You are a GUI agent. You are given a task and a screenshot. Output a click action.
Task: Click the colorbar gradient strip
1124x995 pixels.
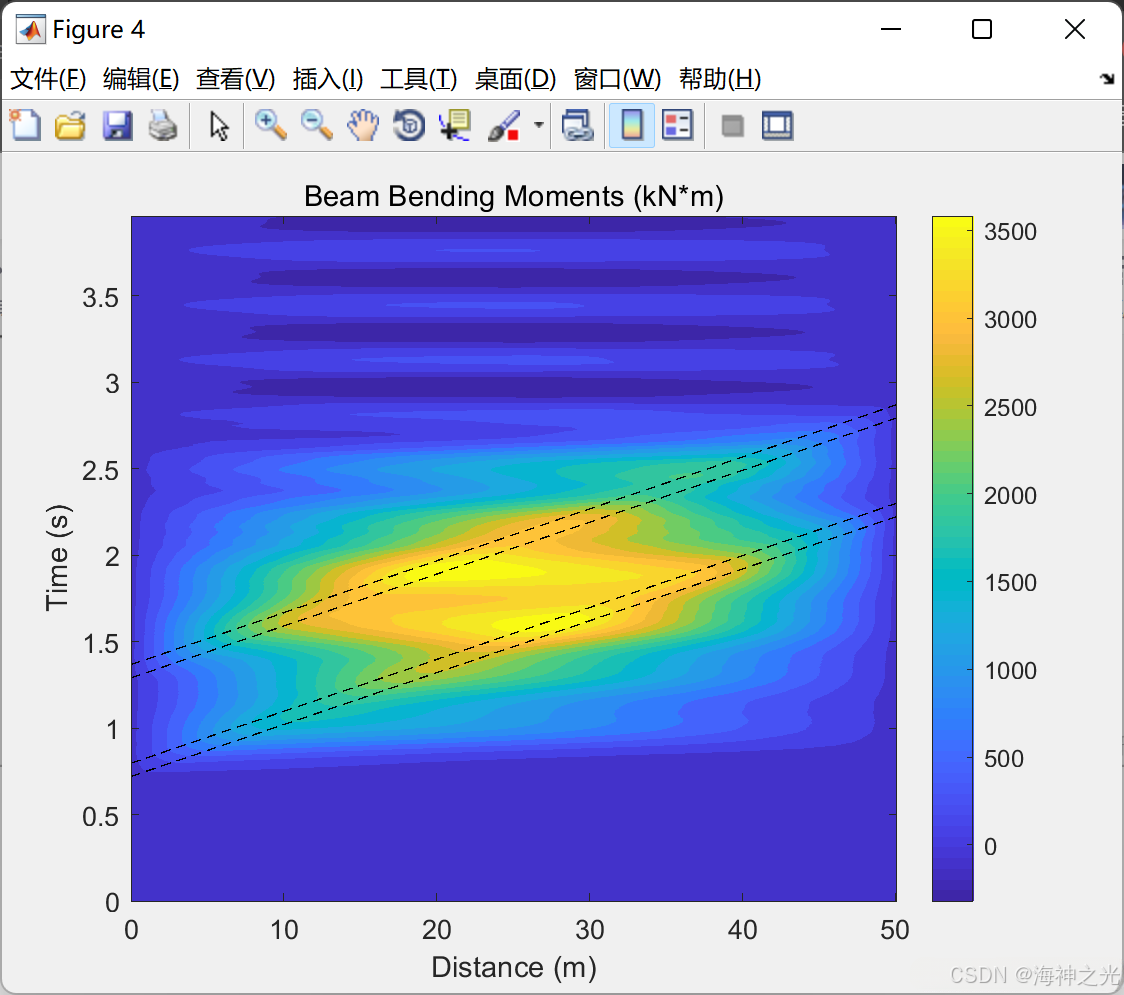(x=952, y=558)
